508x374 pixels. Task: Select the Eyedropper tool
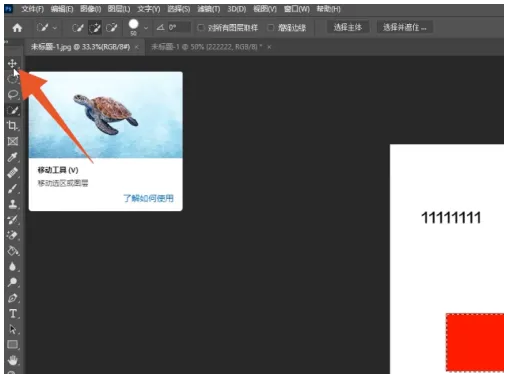[13, 157]
